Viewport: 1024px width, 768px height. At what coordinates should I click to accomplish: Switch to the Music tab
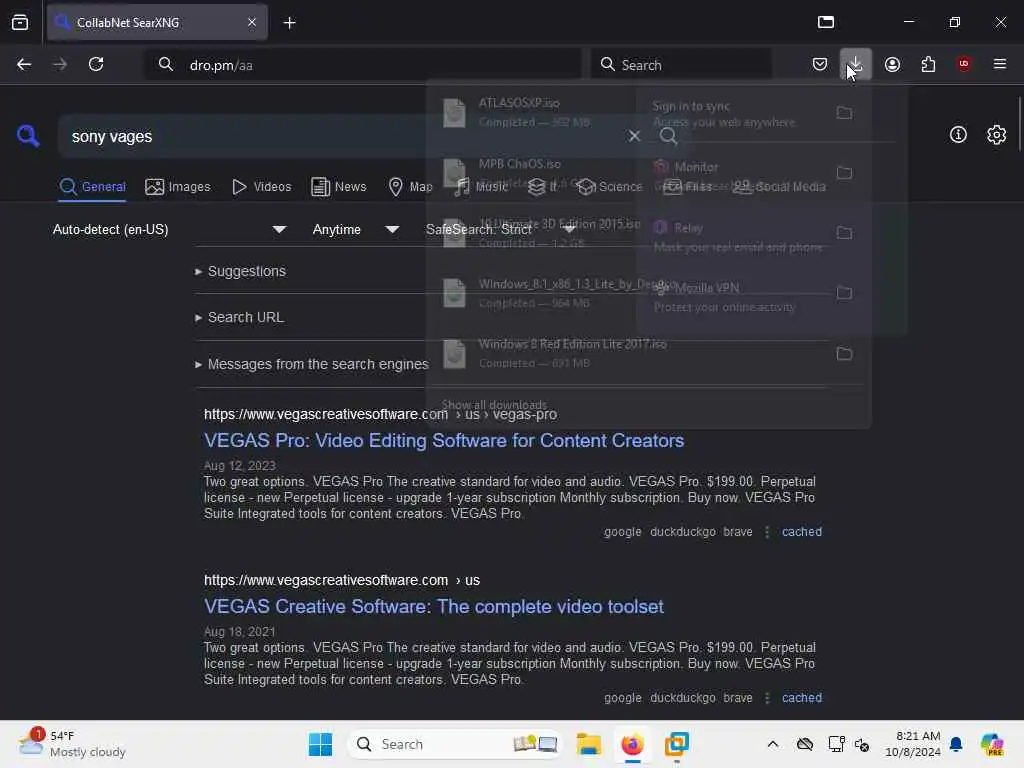481,187
